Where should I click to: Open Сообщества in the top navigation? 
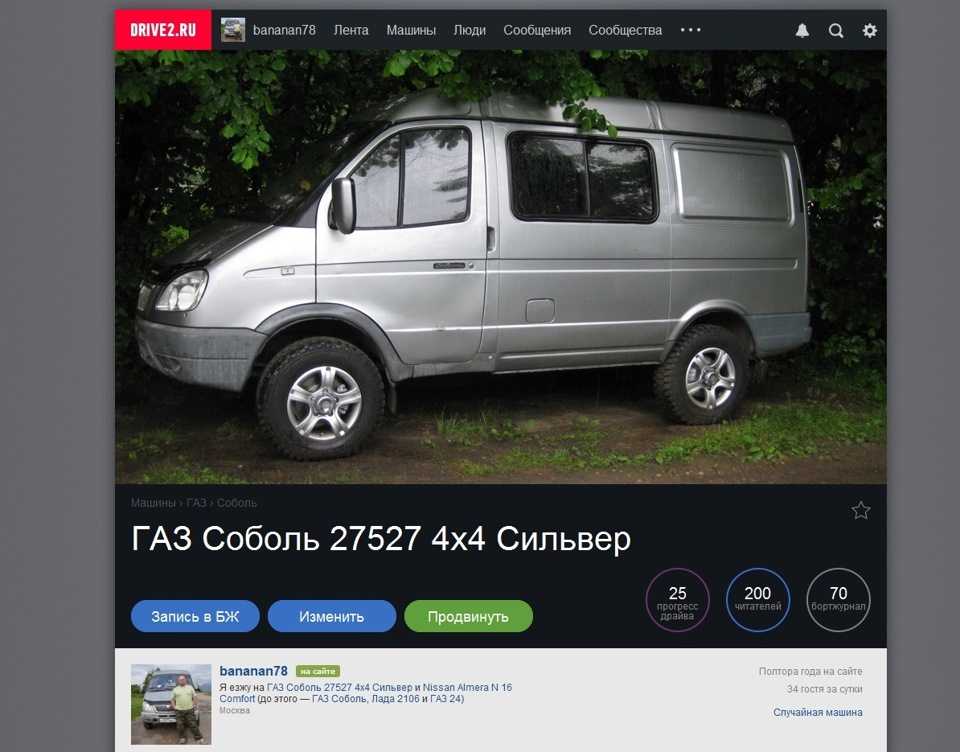tap(625, 30)
